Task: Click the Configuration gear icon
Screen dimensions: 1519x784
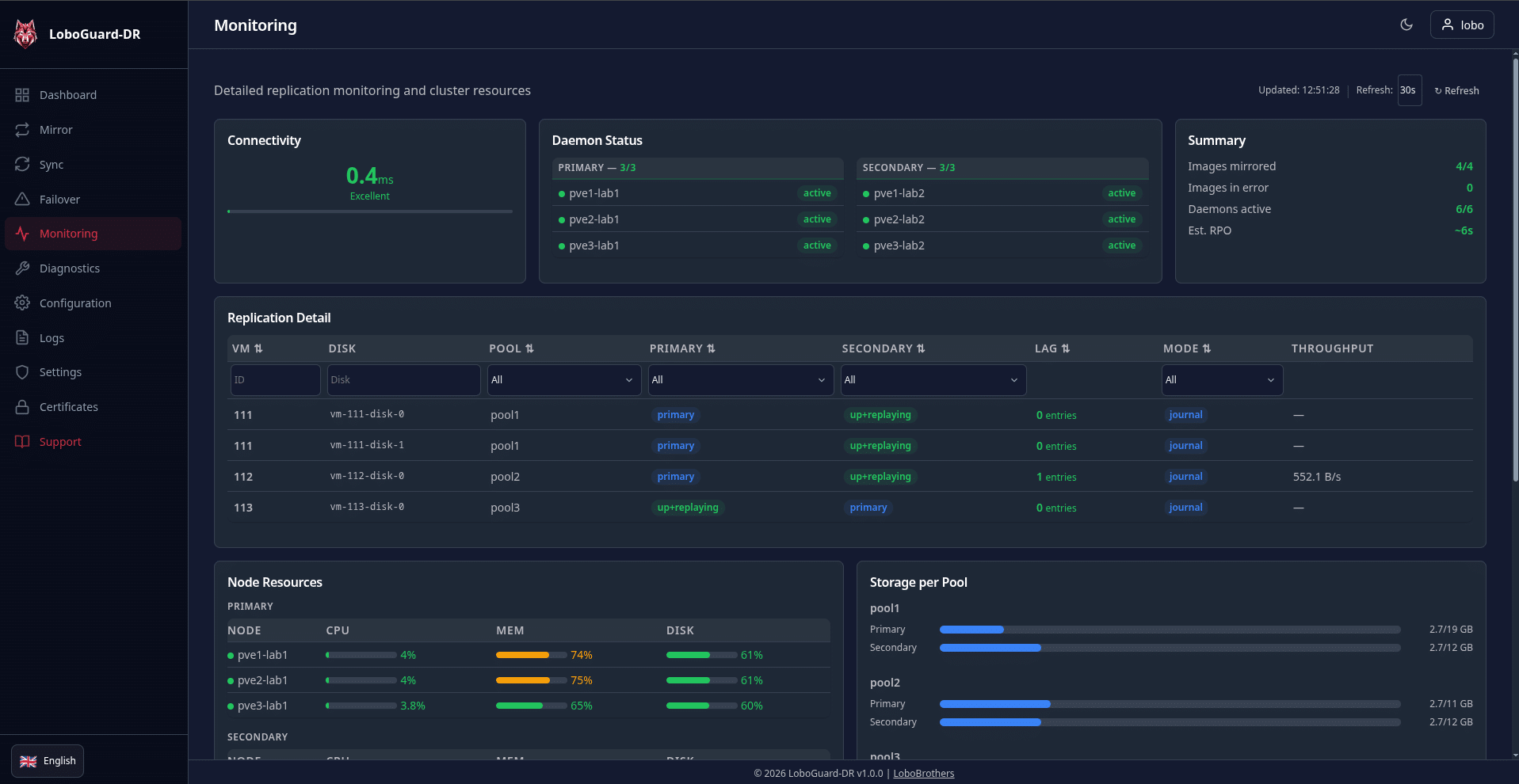Action: [x=22, y=303]
